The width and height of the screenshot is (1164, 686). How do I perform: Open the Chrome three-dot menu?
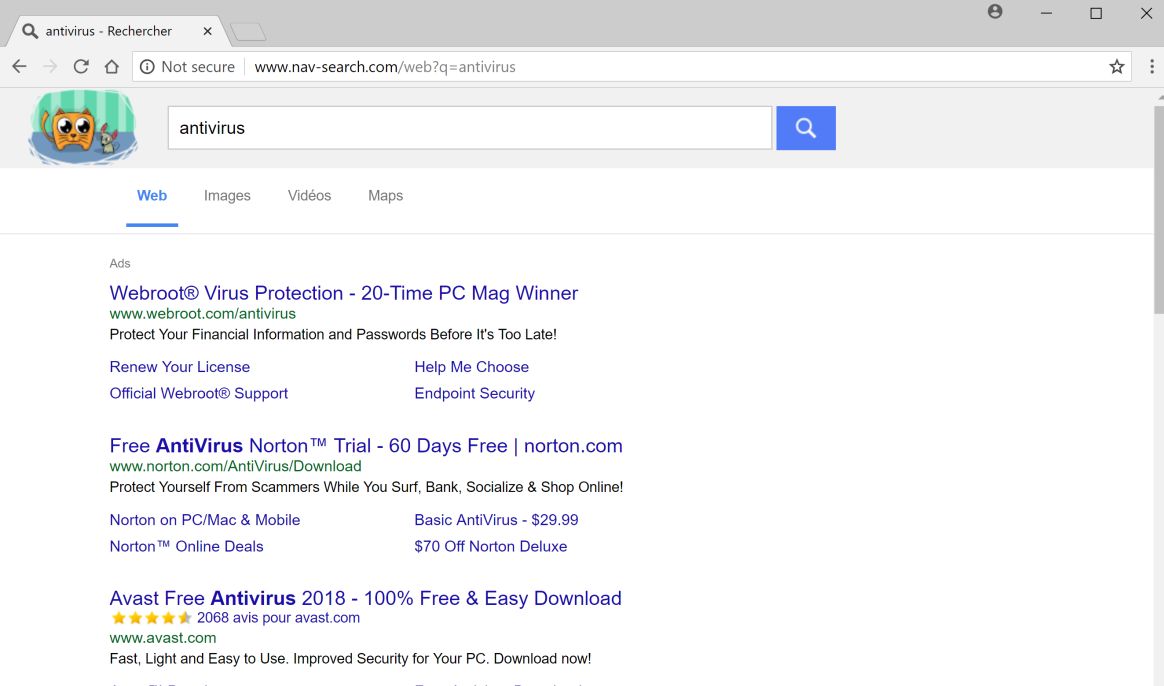point(1151,67)
